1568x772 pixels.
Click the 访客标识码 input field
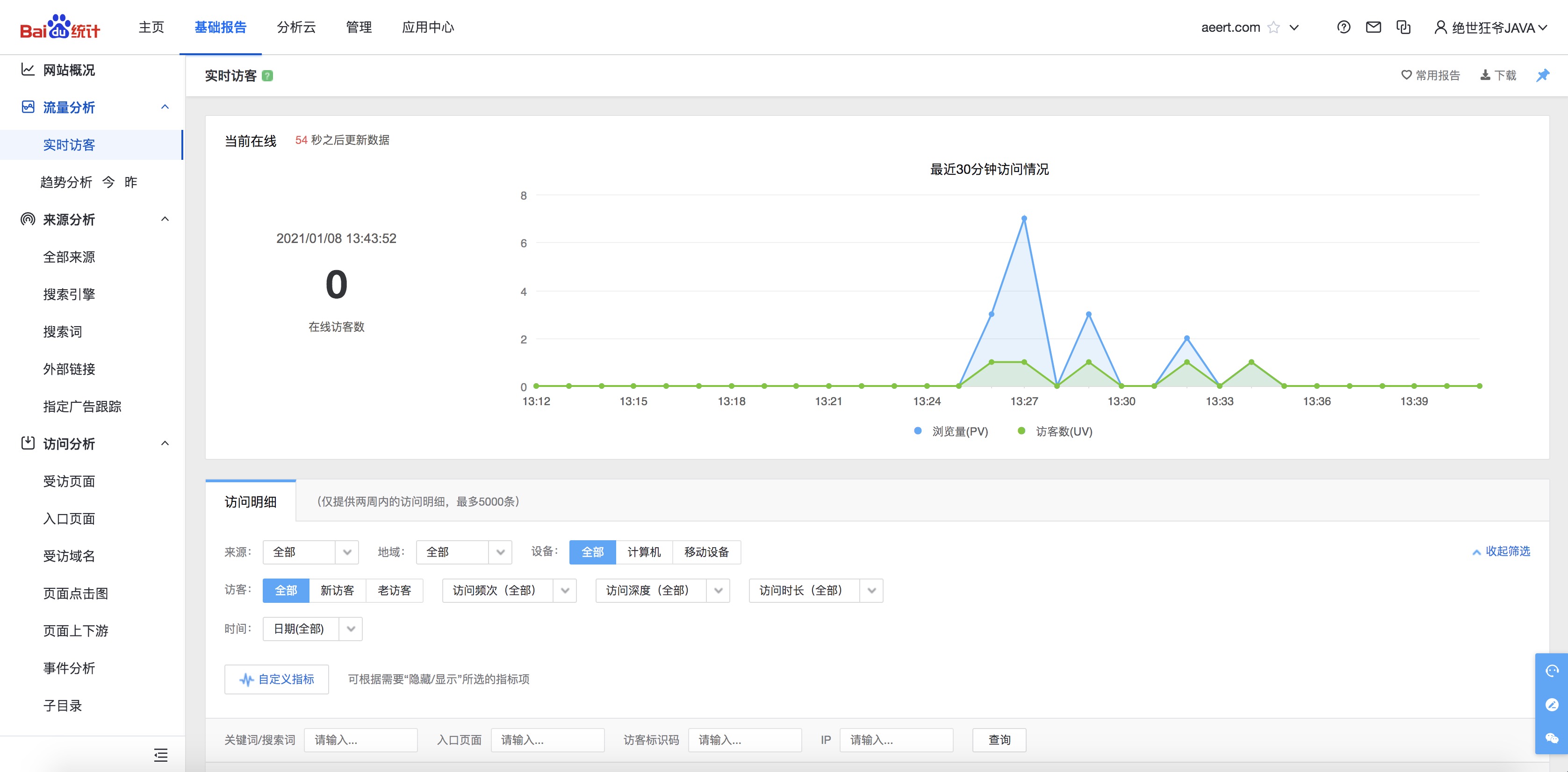point(744,740)
